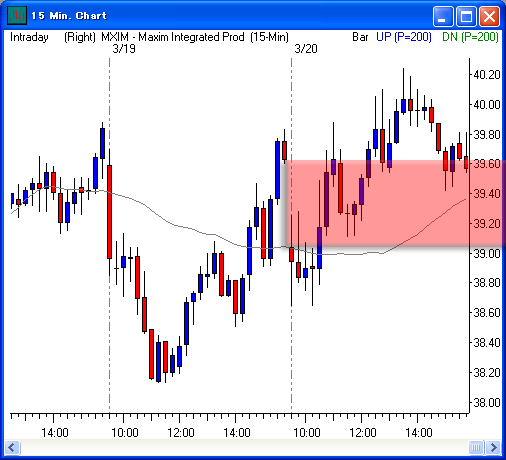Click the 39.20 price axis label
This screenshot has height=460, width=506.
pyautogui.click(x=487, y=224)
